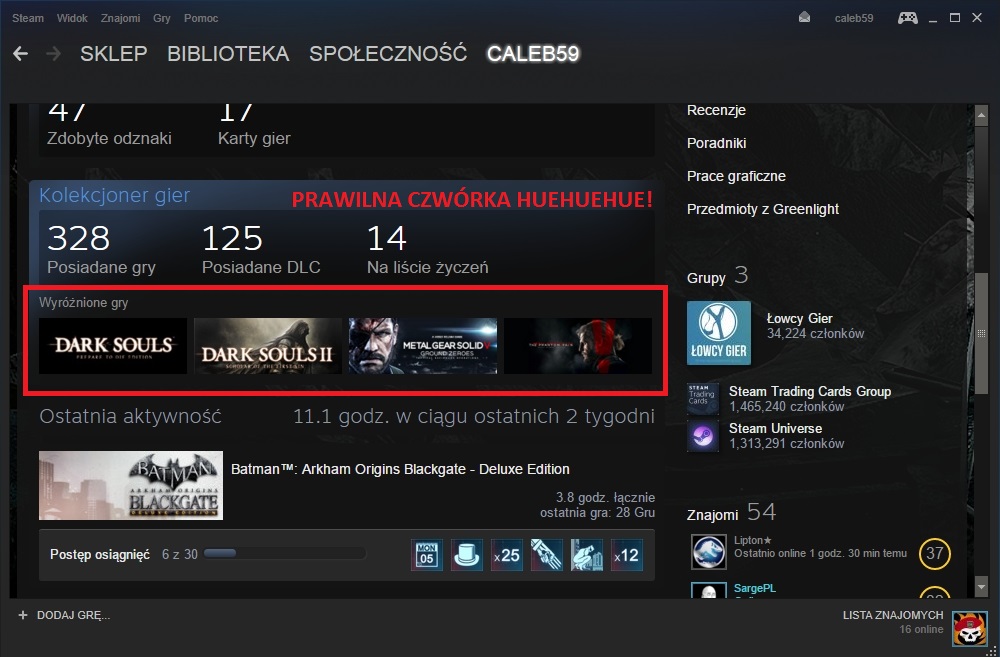The height and width of the screenshot is (657, 1000).
Task: Click the x25 achievement badge icon
Action: coord(507,555)
